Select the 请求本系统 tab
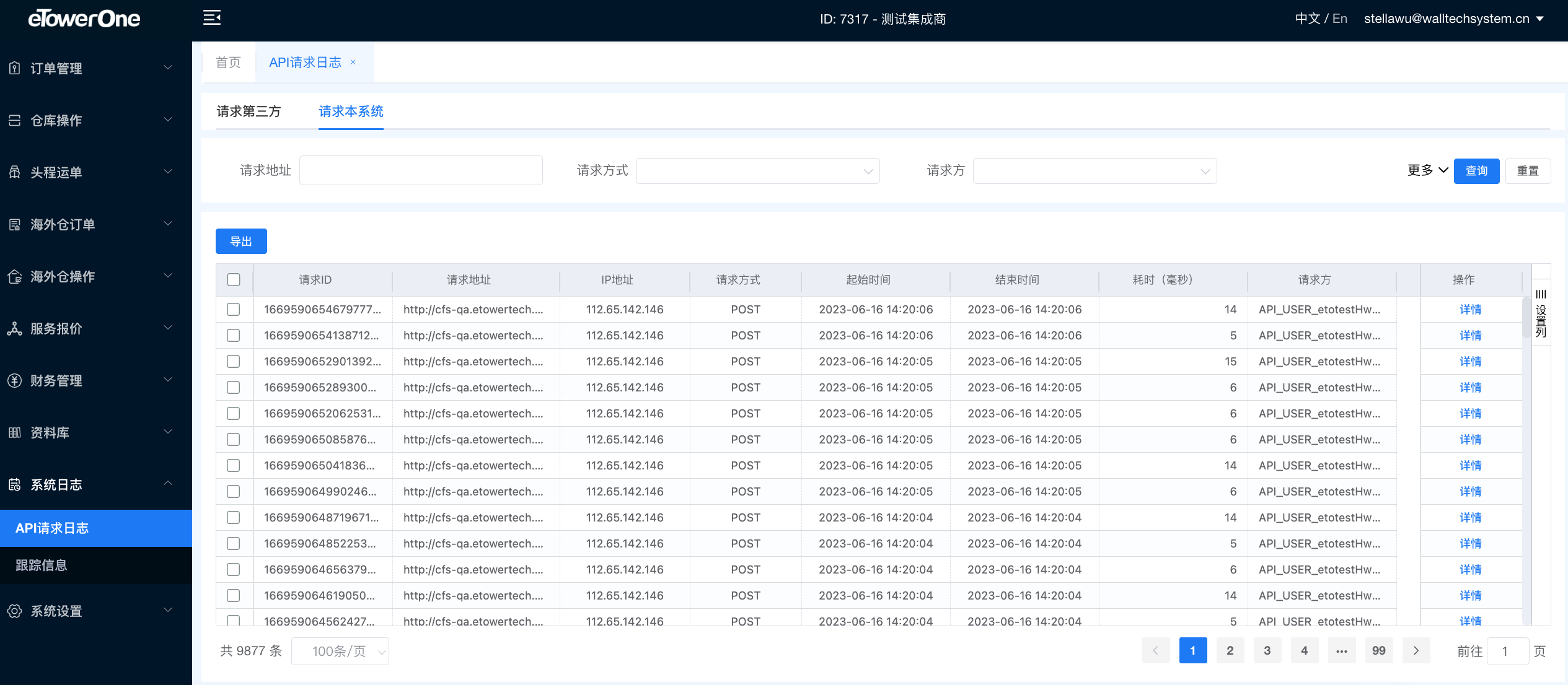Screen dimensions: 1568x685 pos(351,111)
